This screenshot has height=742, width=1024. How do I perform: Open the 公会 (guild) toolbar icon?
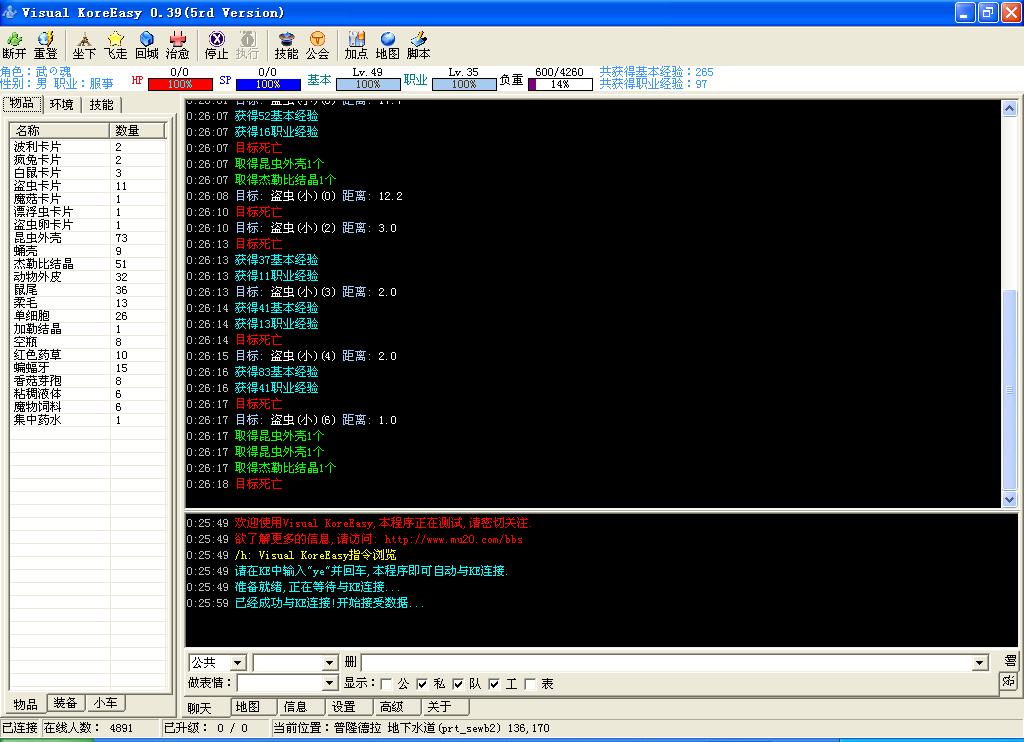pyautogui.click(x=317, y=45)
